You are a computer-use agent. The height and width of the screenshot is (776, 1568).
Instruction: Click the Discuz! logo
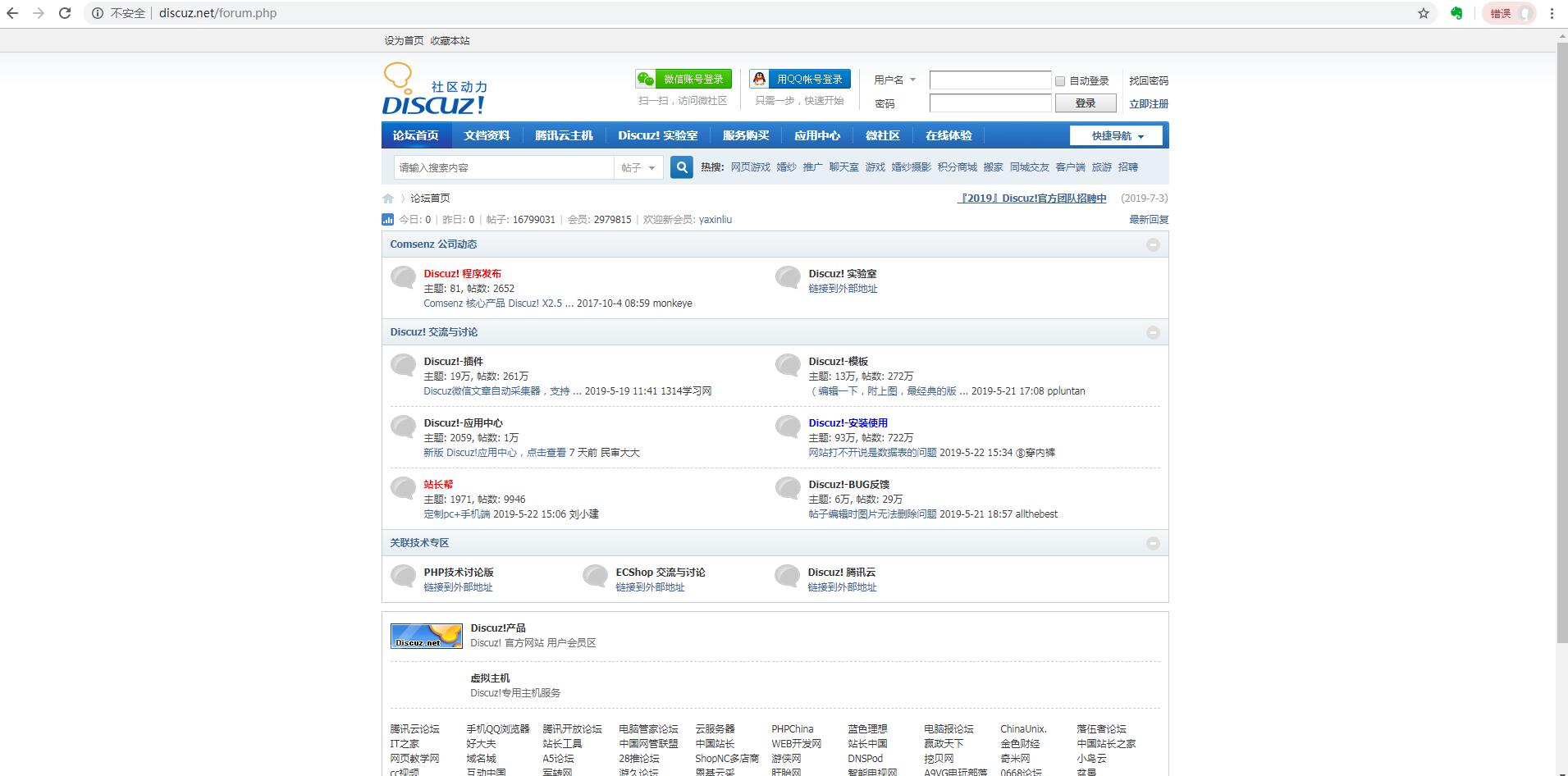435,90
